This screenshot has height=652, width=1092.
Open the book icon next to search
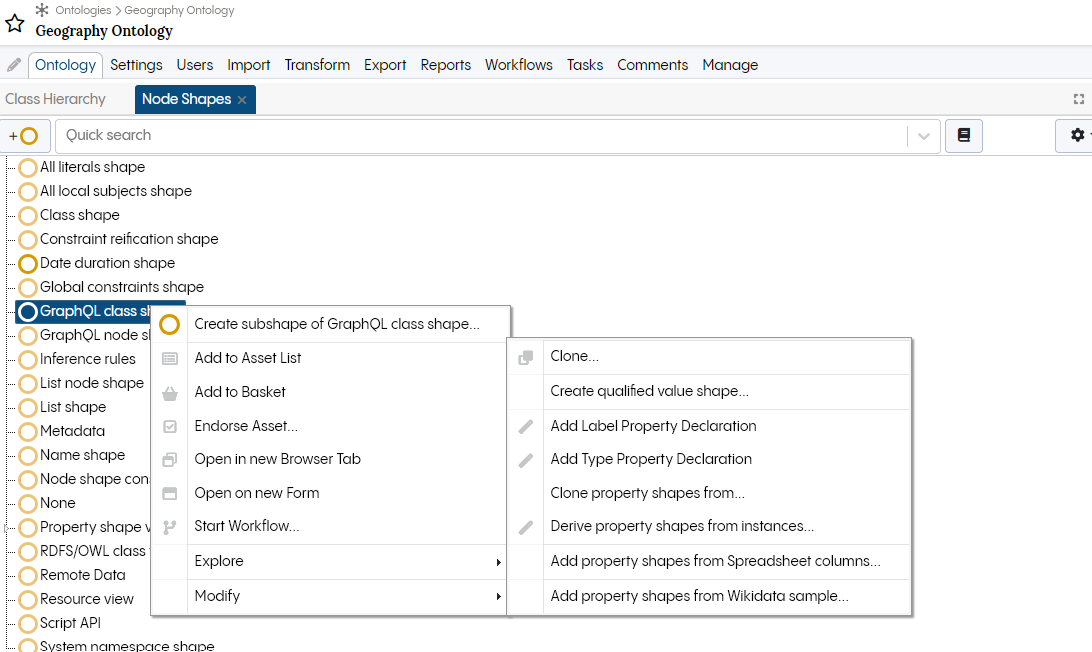coord(964,136)
